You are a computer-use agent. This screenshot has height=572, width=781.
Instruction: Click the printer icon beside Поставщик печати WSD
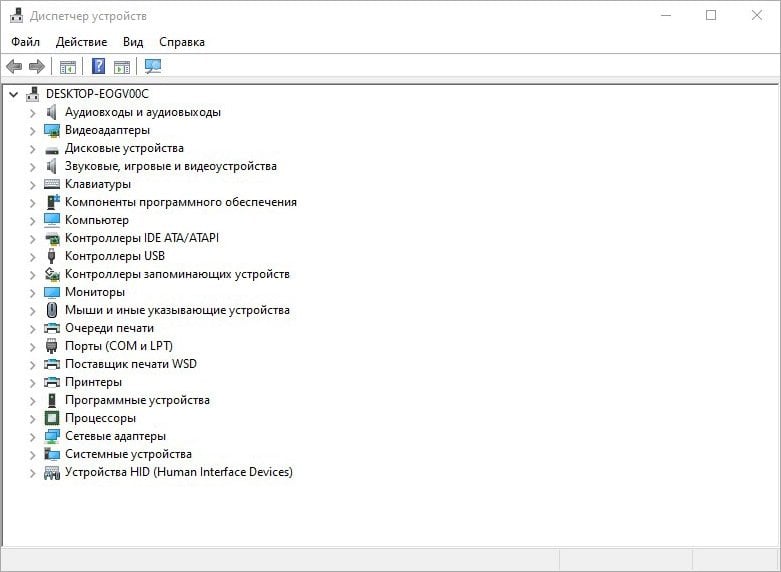tap(52, 364)
